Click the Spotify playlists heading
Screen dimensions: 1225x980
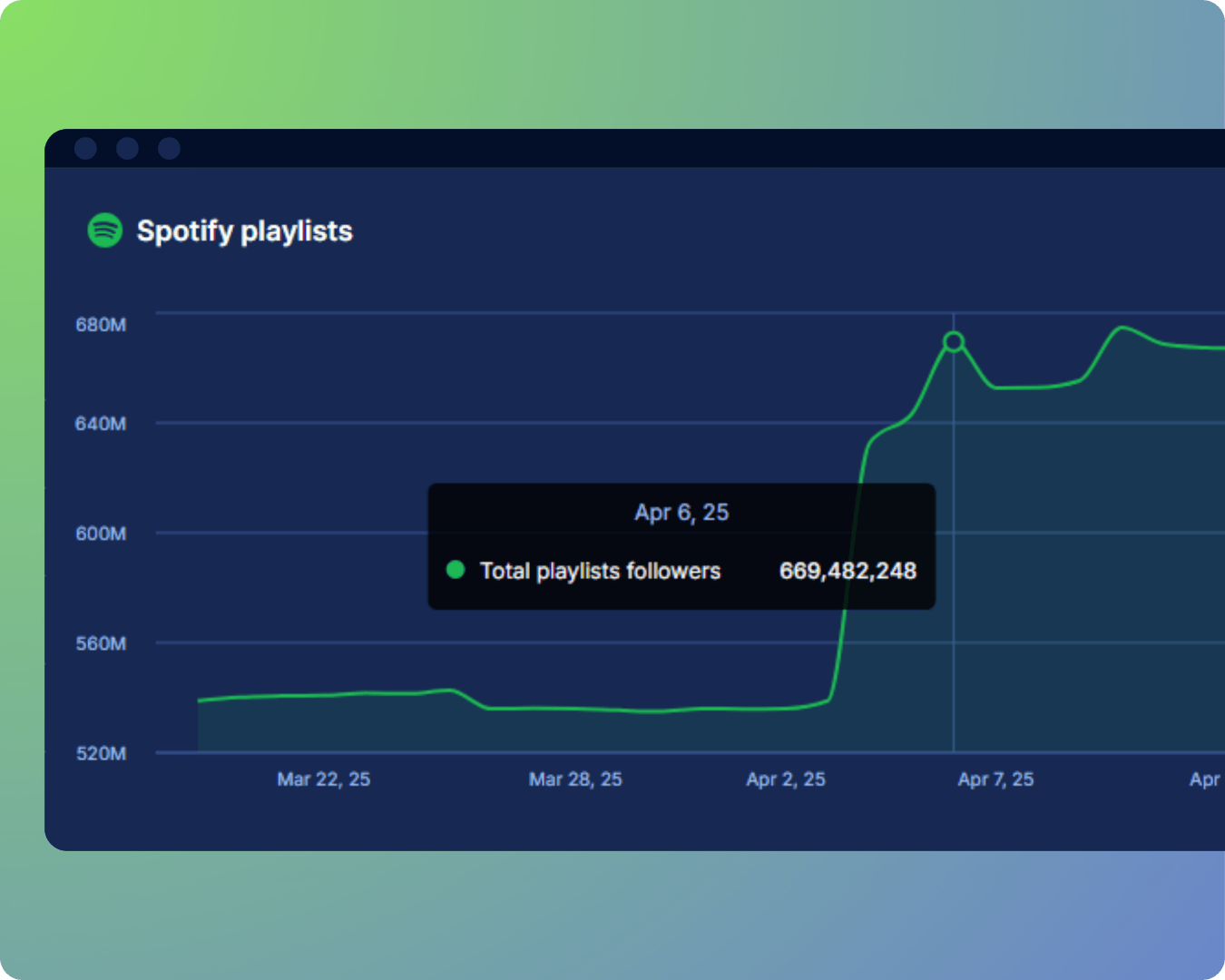[x=245, y=231]
